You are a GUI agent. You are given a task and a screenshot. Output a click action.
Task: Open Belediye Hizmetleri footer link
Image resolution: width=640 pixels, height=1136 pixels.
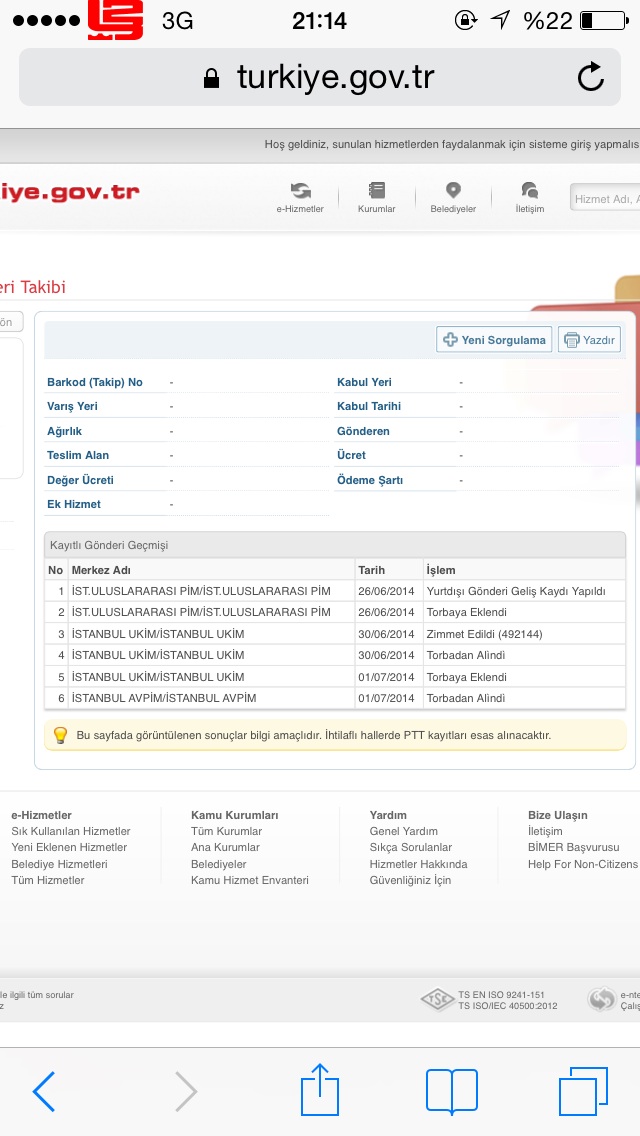[x=59, y=864]
